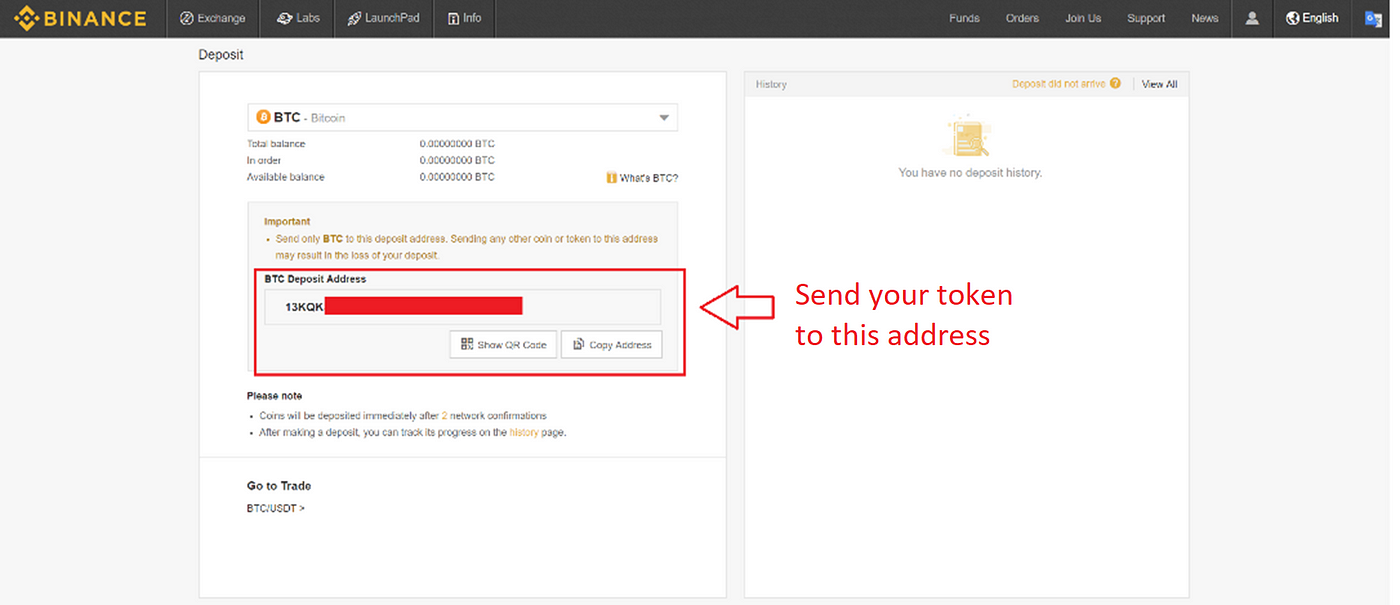1400x605 pixels.
Task: Open the history page link
Action: click(x=523, y=432)
